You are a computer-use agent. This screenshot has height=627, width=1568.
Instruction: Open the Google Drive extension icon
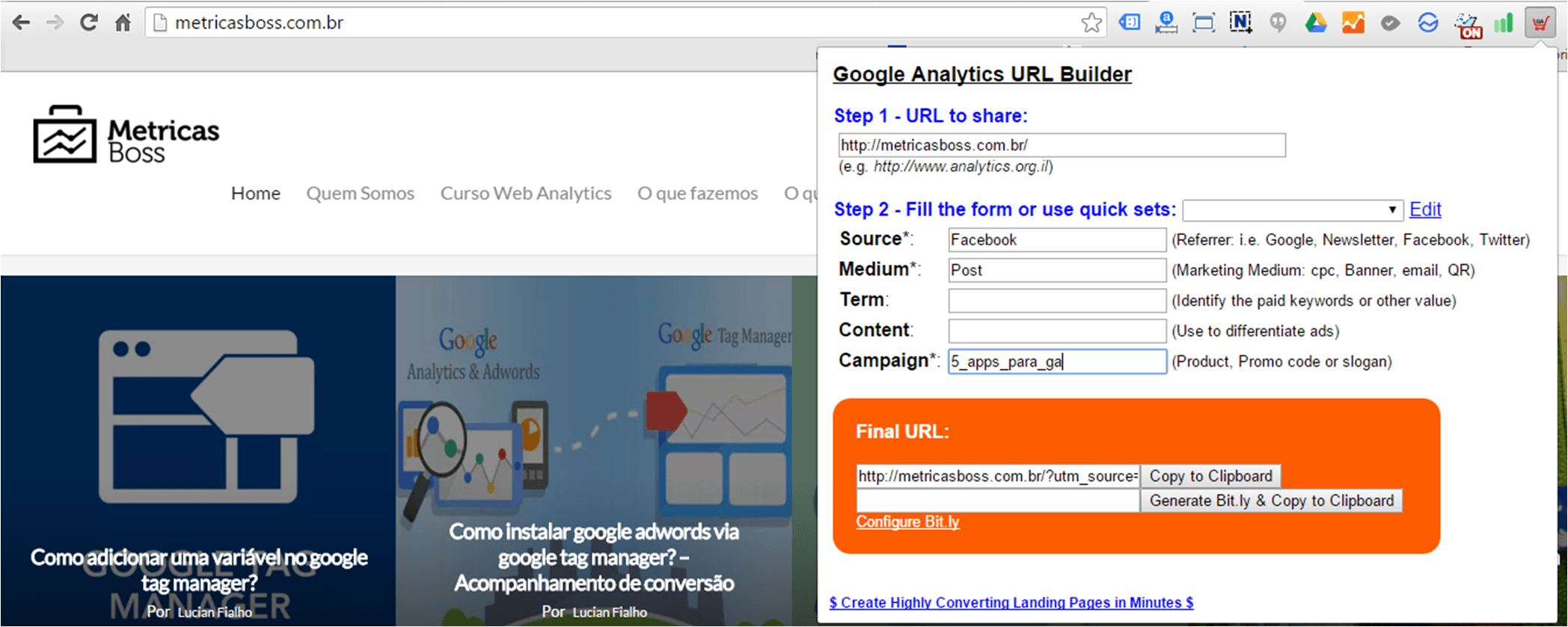tap(1314, 22)
